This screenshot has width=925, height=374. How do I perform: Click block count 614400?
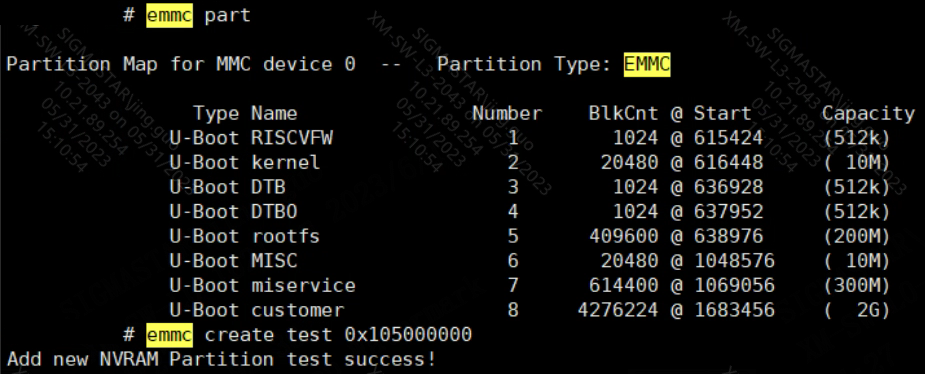point(624,286)
